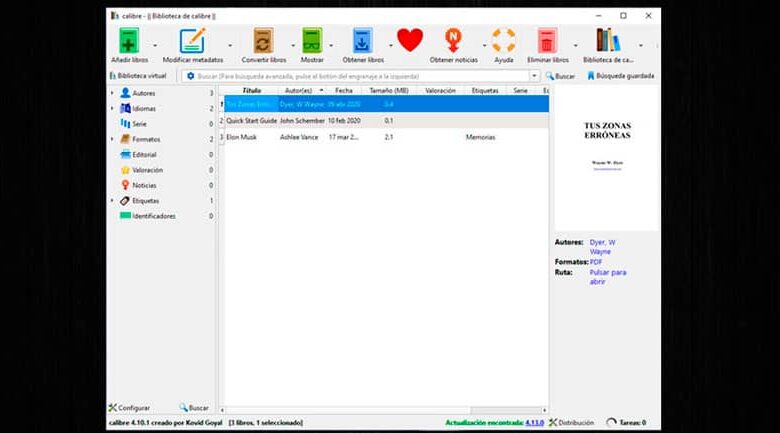
Task: Expand the Formatos tree node
Action: coord(112,139)
